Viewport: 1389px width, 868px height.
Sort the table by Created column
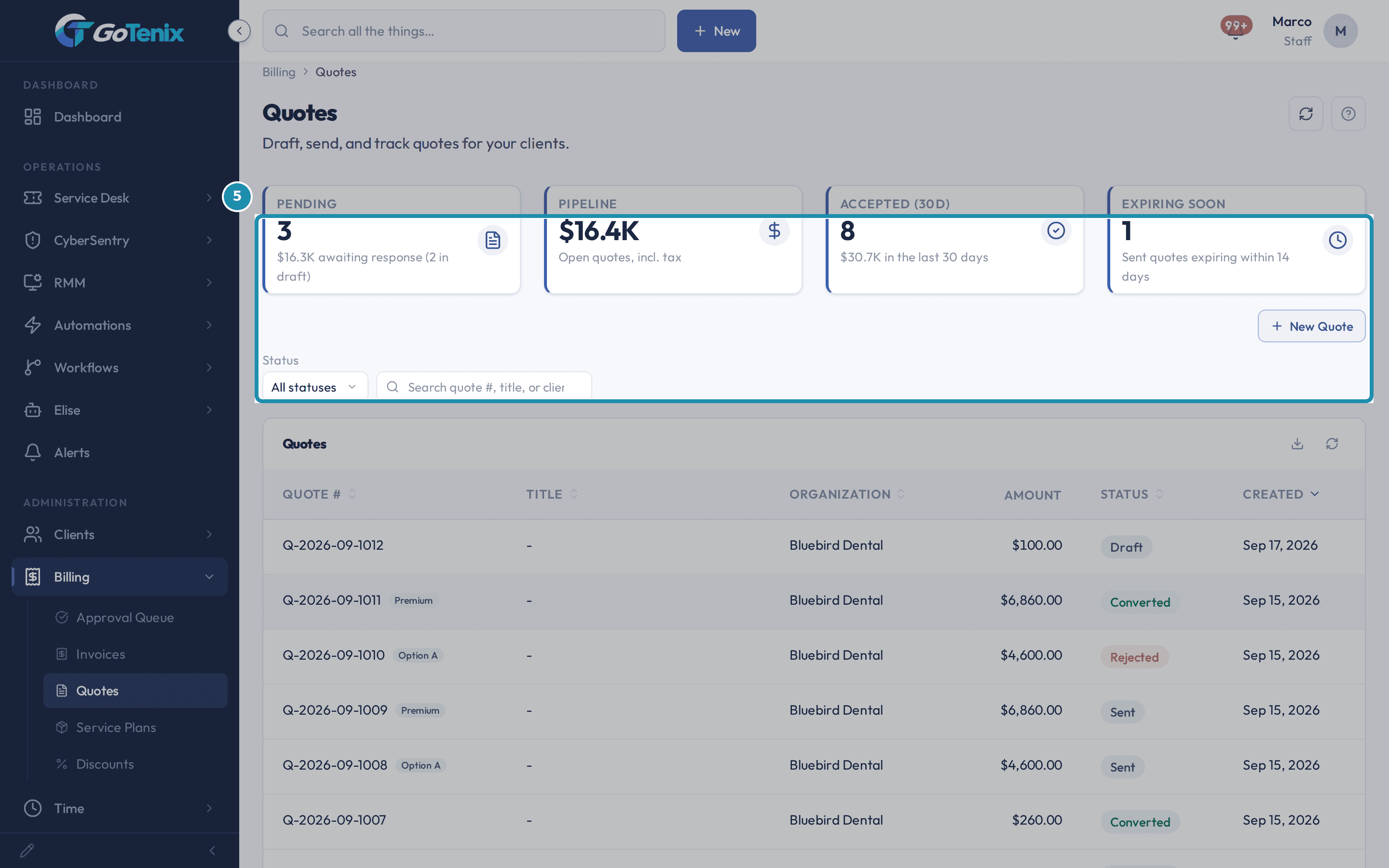pos(1280,494)
